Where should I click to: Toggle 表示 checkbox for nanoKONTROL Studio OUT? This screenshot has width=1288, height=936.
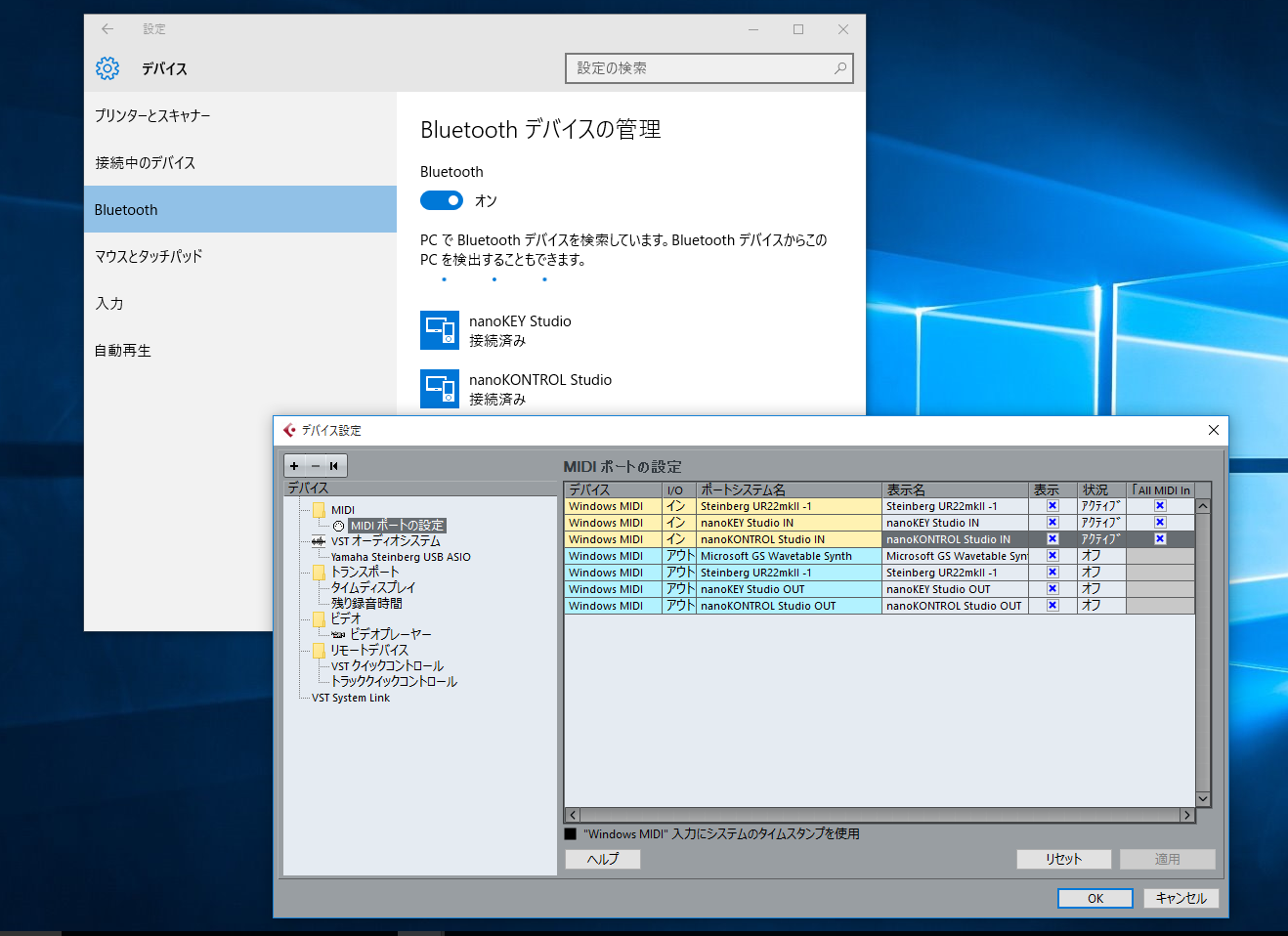1052,606
